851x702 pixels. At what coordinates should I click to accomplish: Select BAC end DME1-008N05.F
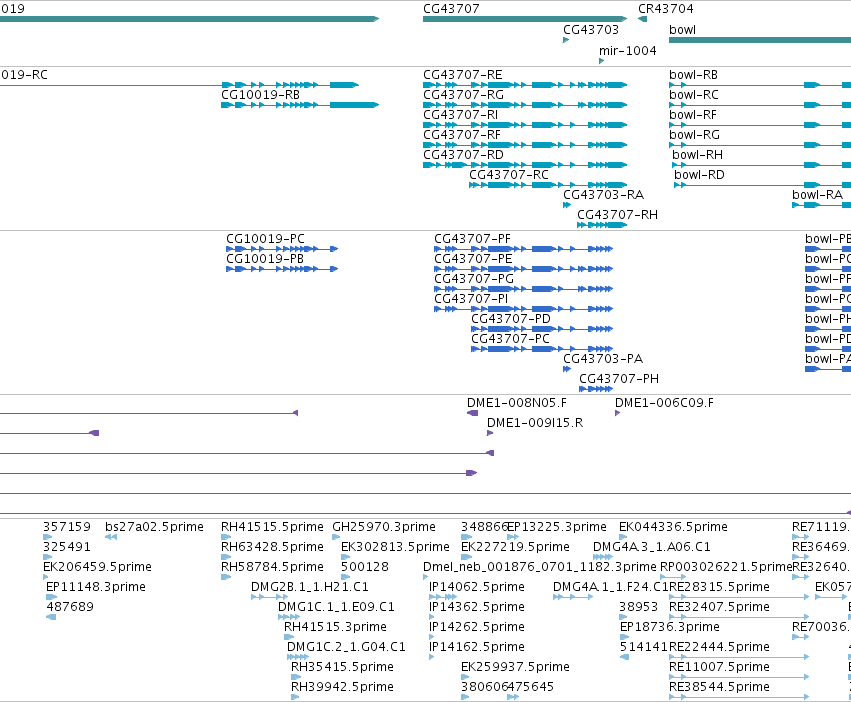(517, 403)
